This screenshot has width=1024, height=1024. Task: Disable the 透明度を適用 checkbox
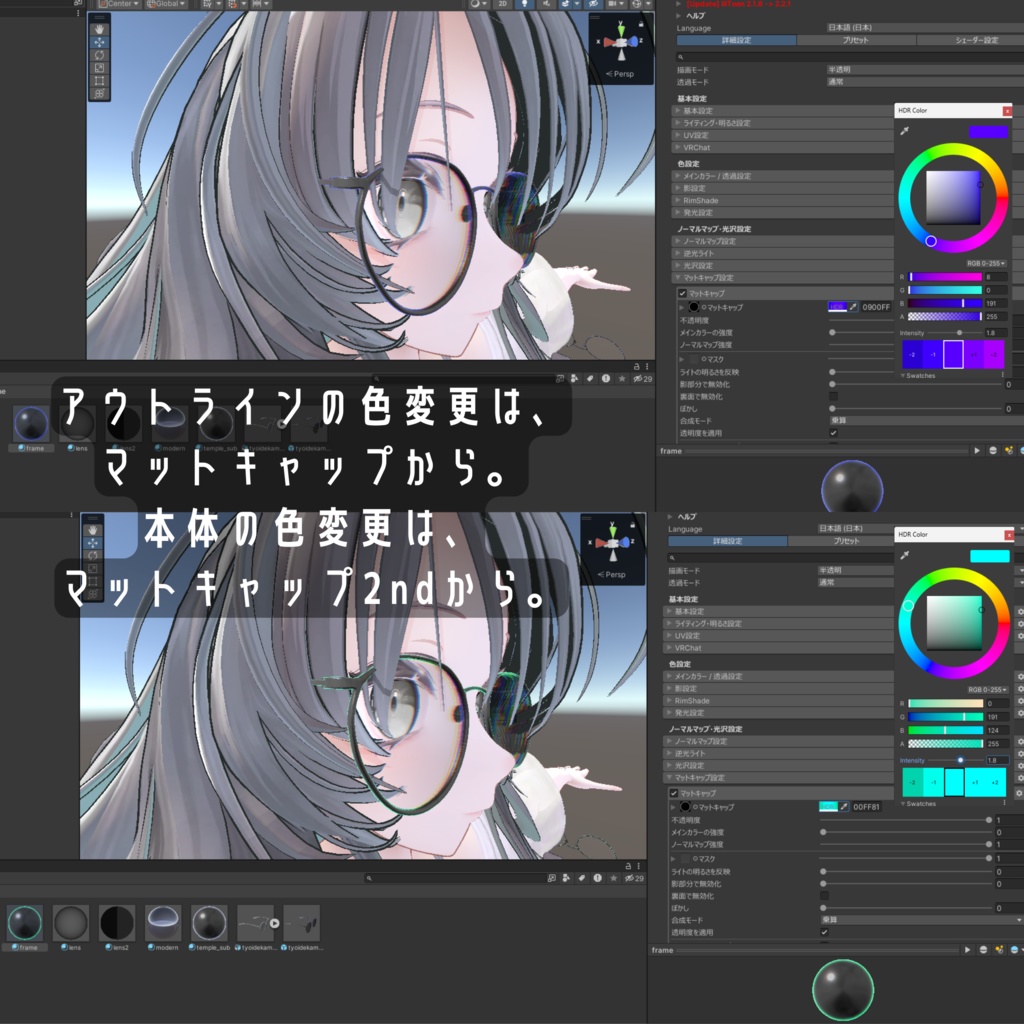pyautogui.click(x=833, y=434)
